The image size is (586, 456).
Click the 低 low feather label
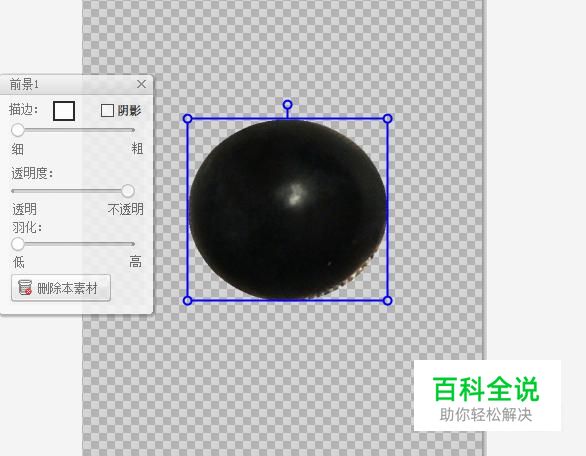(19, 262)
